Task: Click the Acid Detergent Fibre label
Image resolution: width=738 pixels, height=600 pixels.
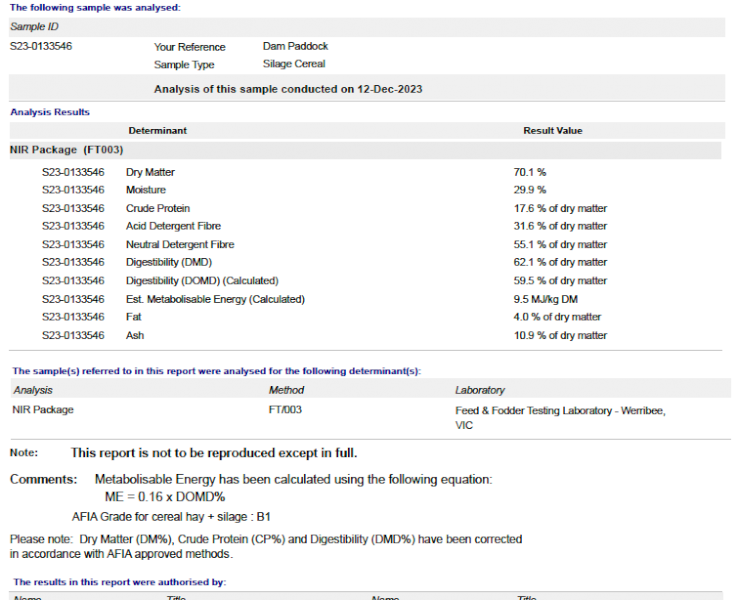Action: pyautogui.click(x=173, y=227)
